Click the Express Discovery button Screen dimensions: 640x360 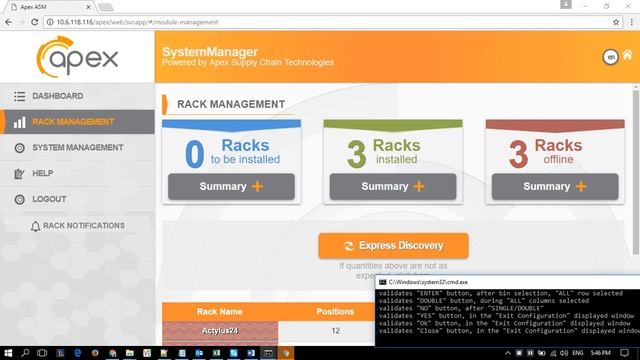coord(393,246)
